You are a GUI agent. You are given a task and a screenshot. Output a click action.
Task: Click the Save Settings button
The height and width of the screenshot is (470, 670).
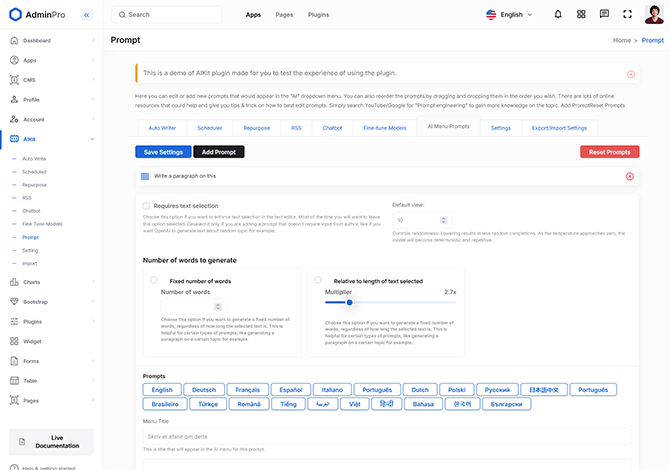[x=163, y=152]
